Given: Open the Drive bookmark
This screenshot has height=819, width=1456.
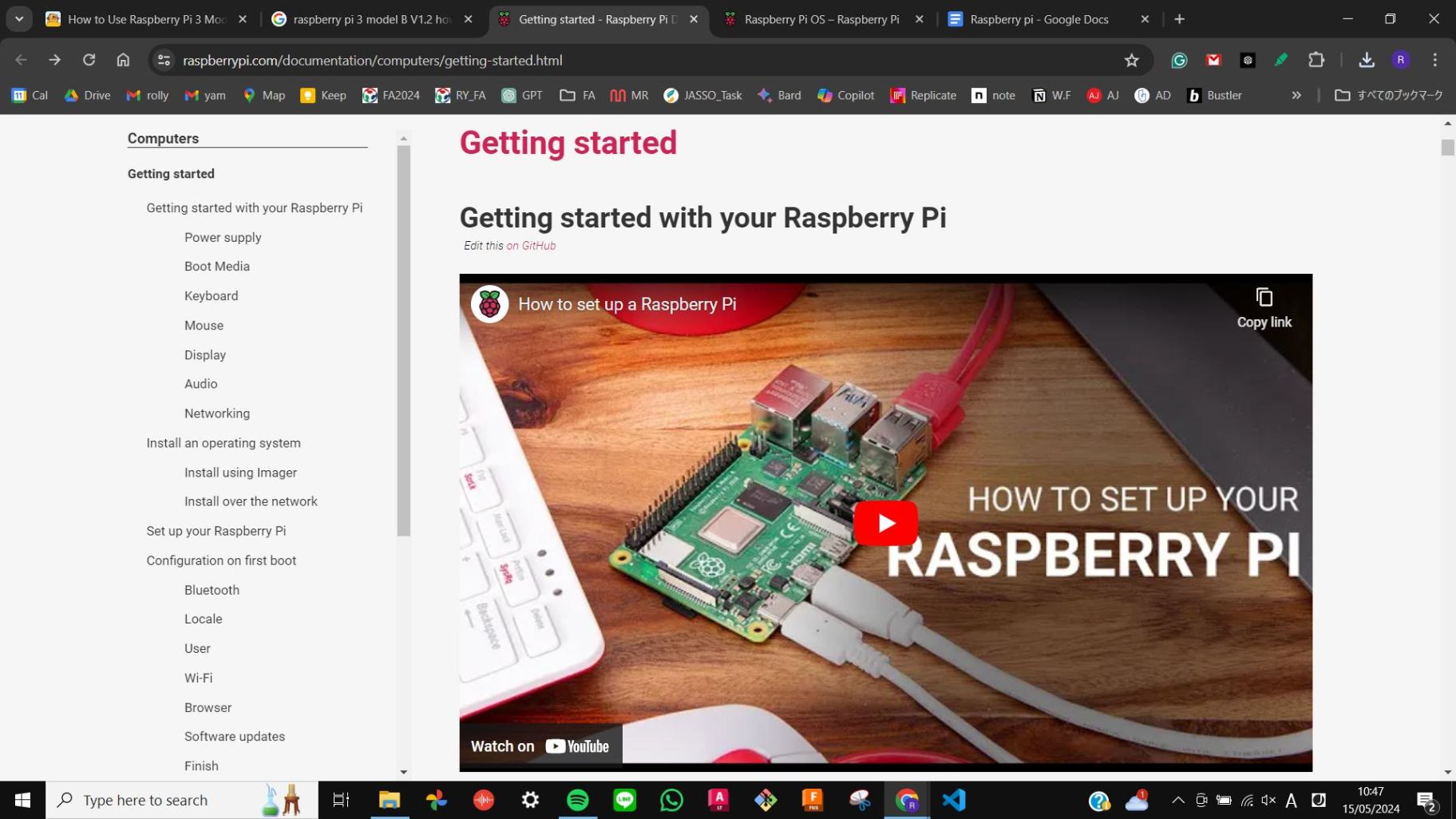Looking at the screenshot, I should point(88,95).
